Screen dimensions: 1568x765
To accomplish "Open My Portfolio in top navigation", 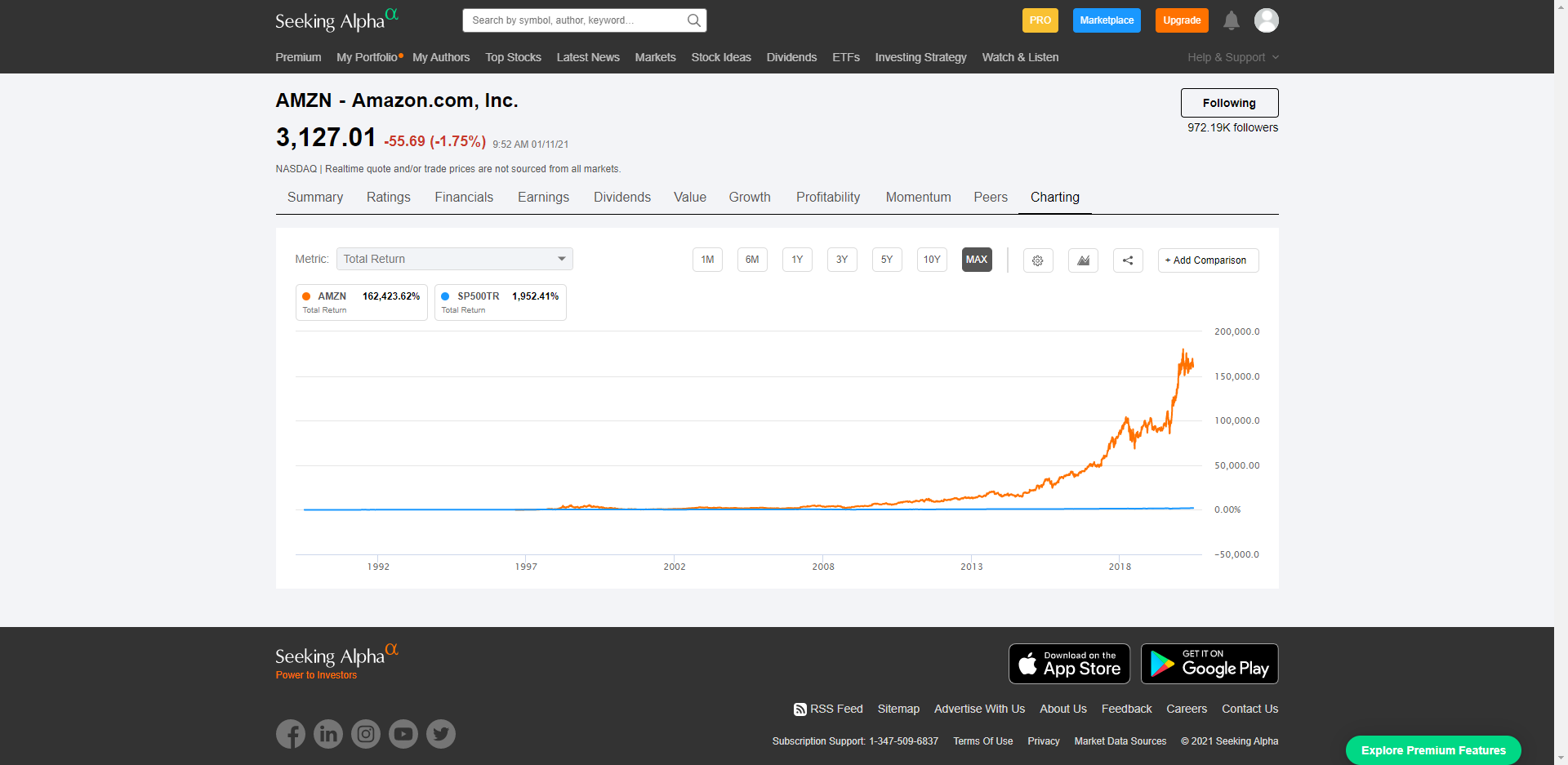I will (x=367, y=57).
